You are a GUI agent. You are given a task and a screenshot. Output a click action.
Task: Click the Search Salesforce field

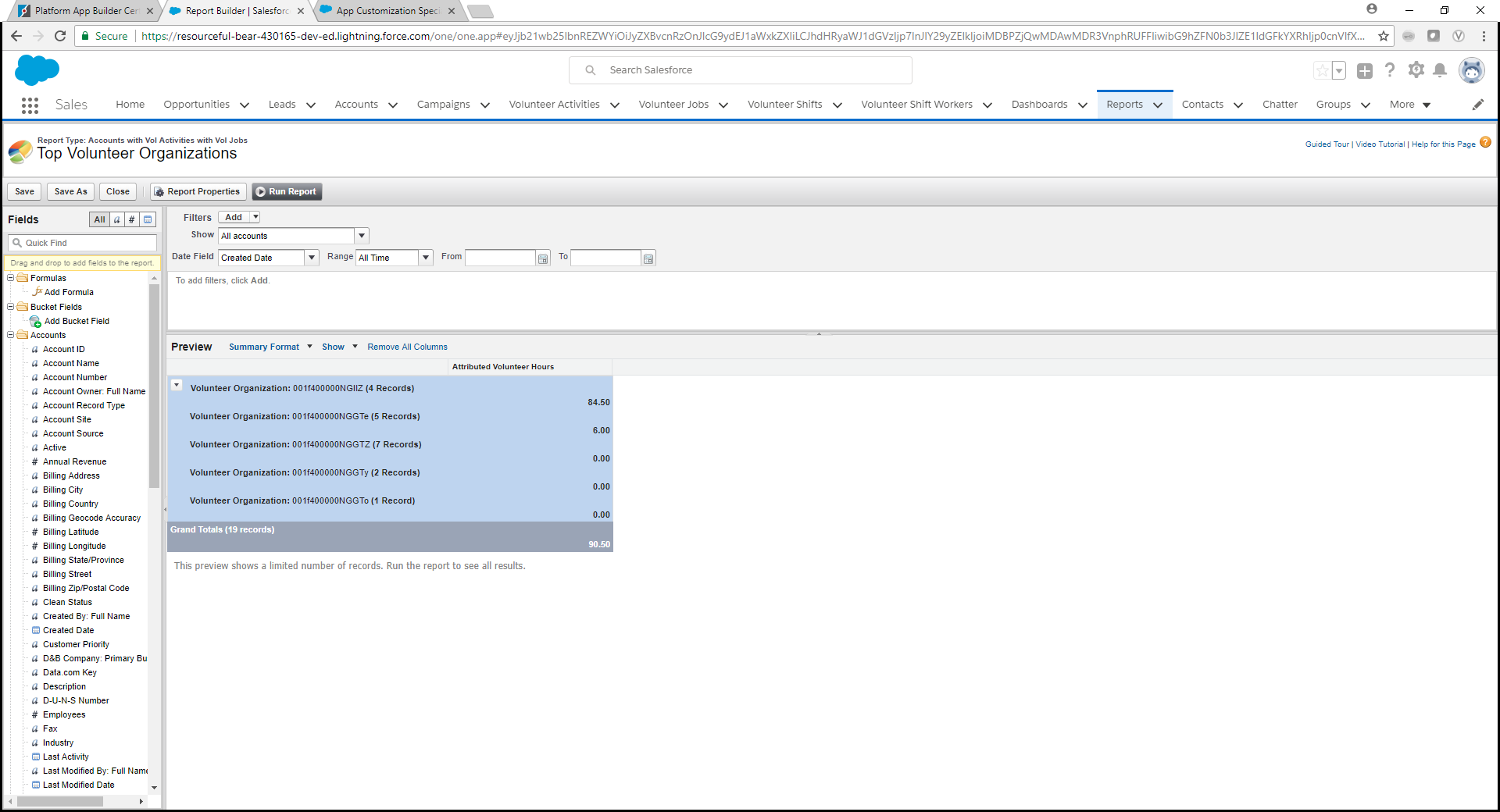741,70
